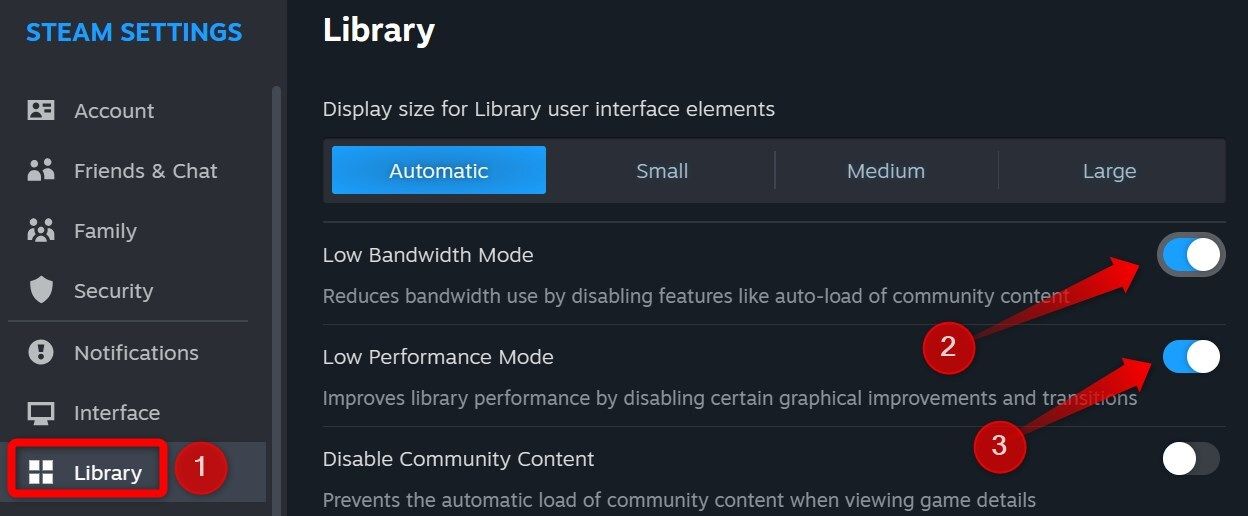Image resolution: width=1248 pixels, height=516 pixels.
Task: Choose Small display size option
Action: click(662, 171)
